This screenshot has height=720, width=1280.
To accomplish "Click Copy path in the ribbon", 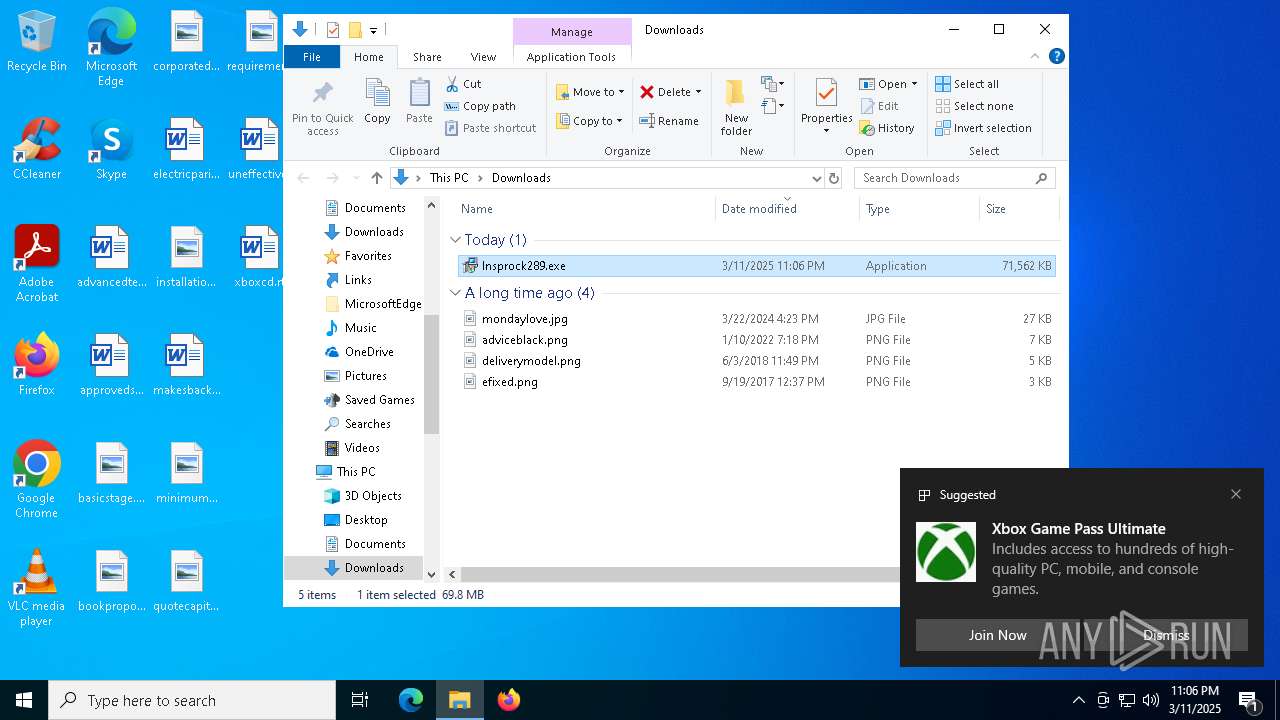I will tap(480, 106).
